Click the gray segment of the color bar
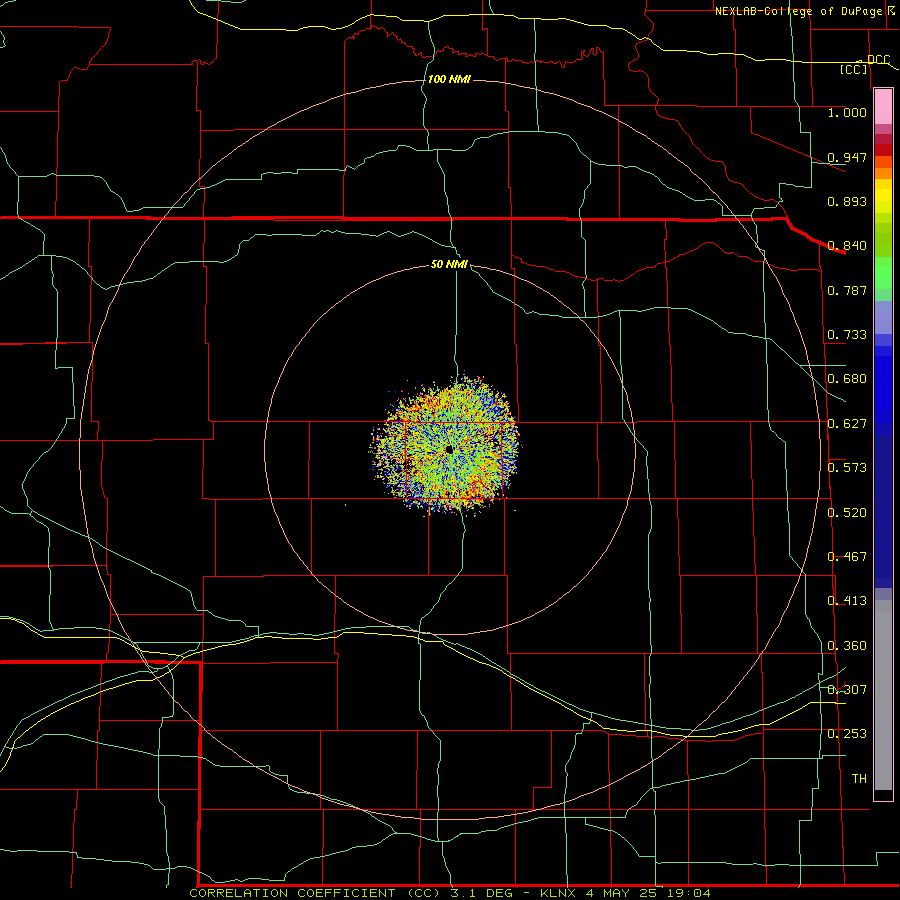This screenshot has width=900, height=900. pyautogui.click(x=883, y=695)
